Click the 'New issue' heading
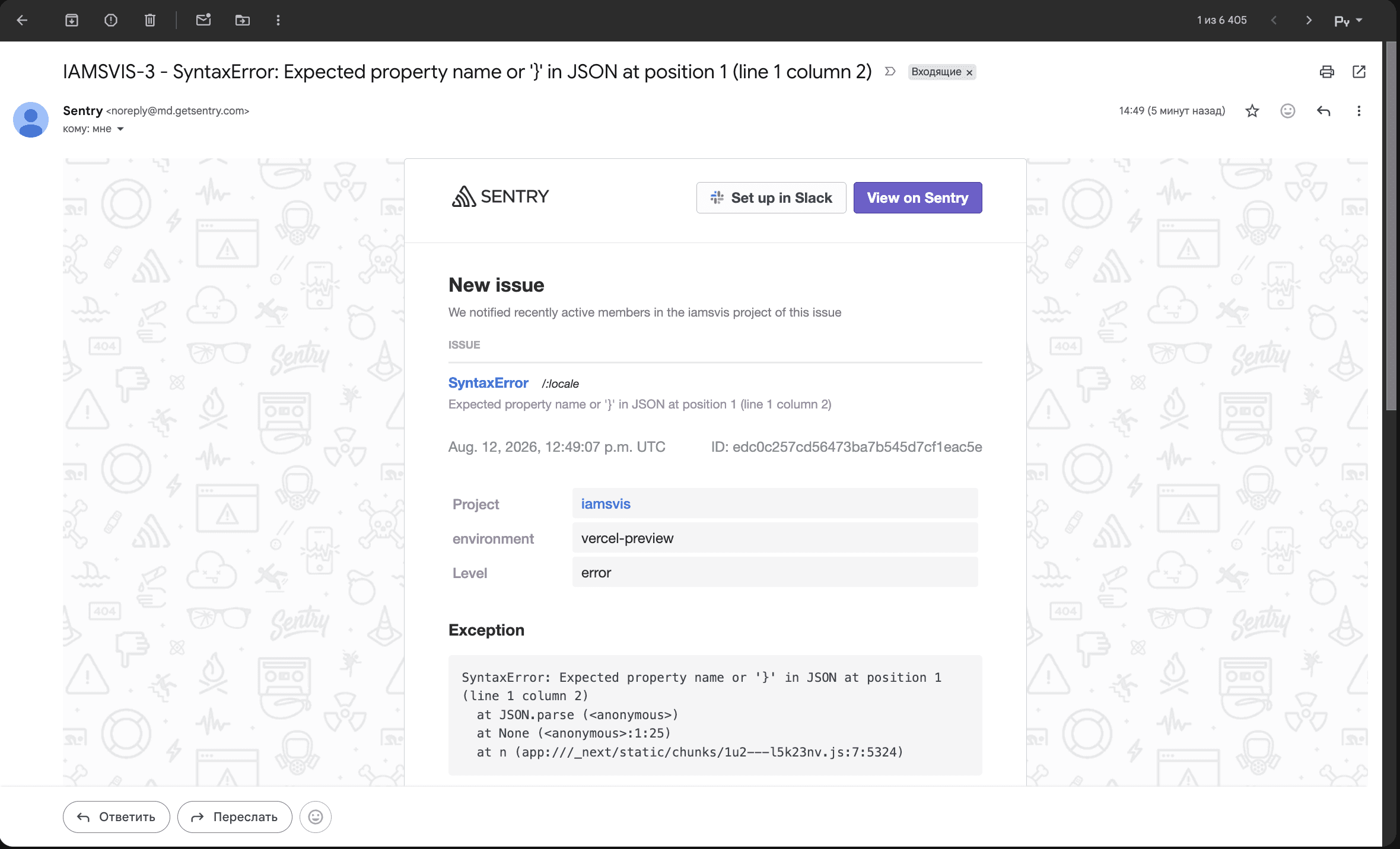1400x849 pixels. point(497,285)
